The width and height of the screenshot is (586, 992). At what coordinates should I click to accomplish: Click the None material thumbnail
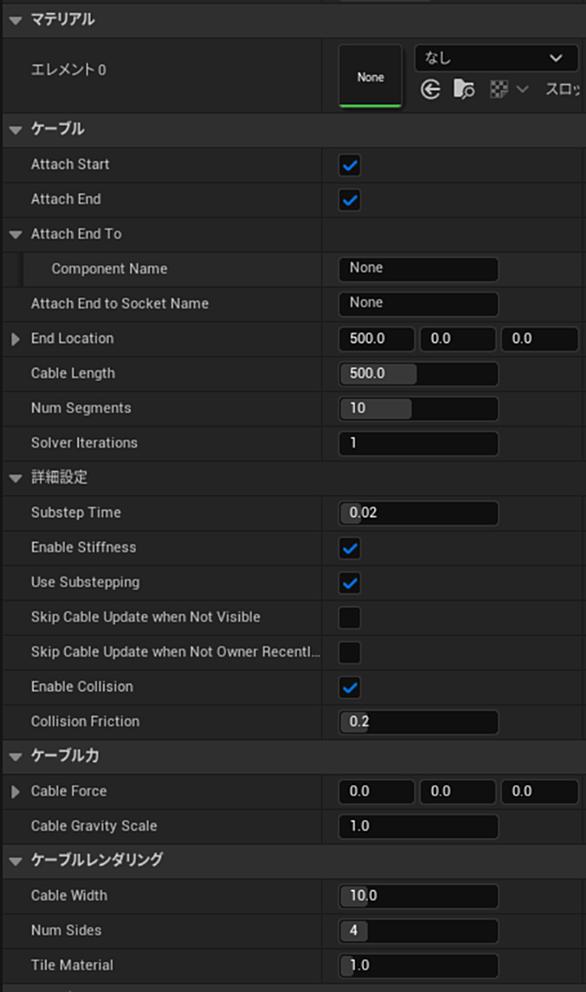coord(371,76)
